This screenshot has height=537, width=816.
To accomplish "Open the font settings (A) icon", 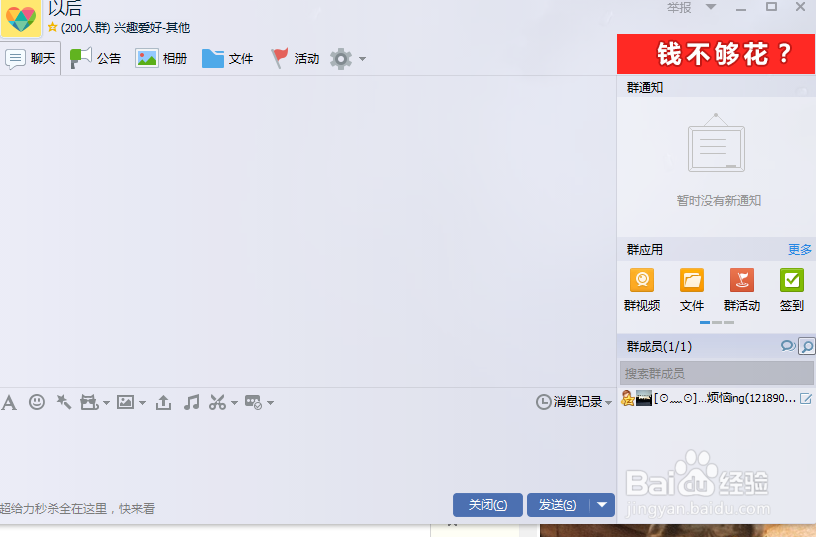I will tap(9, 402).
